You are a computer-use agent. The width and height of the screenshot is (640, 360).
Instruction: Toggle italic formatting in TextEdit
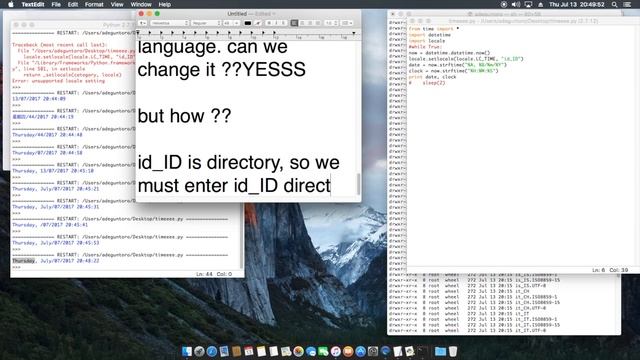276,23
